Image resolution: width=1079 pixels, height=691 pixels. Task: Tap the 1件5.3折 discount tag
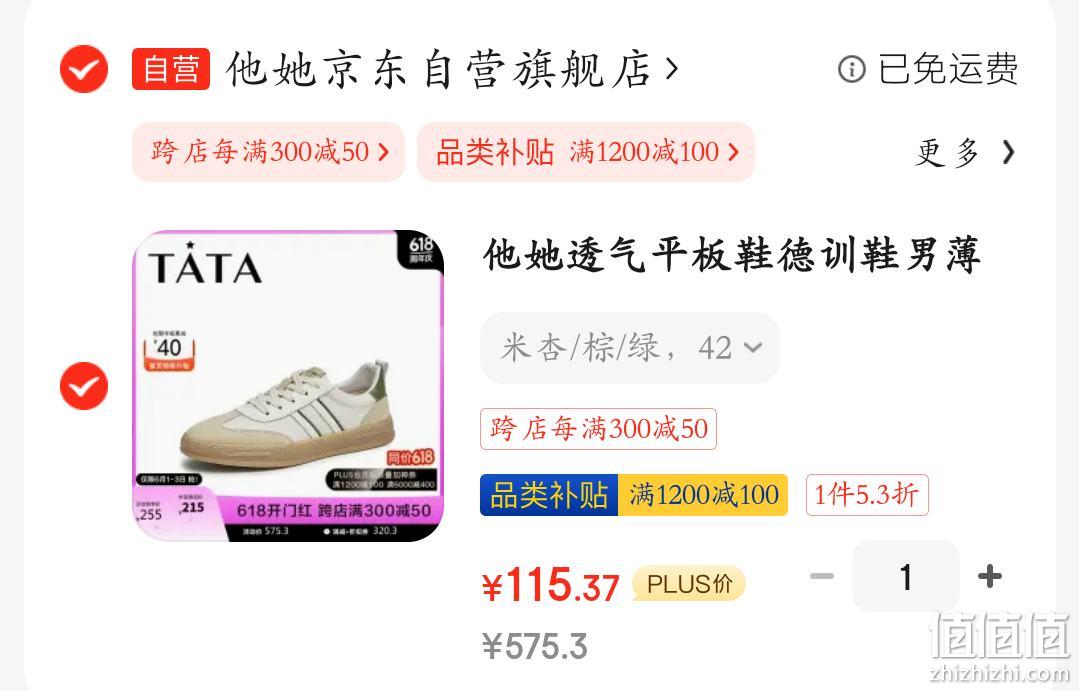(x=867, y=495)
